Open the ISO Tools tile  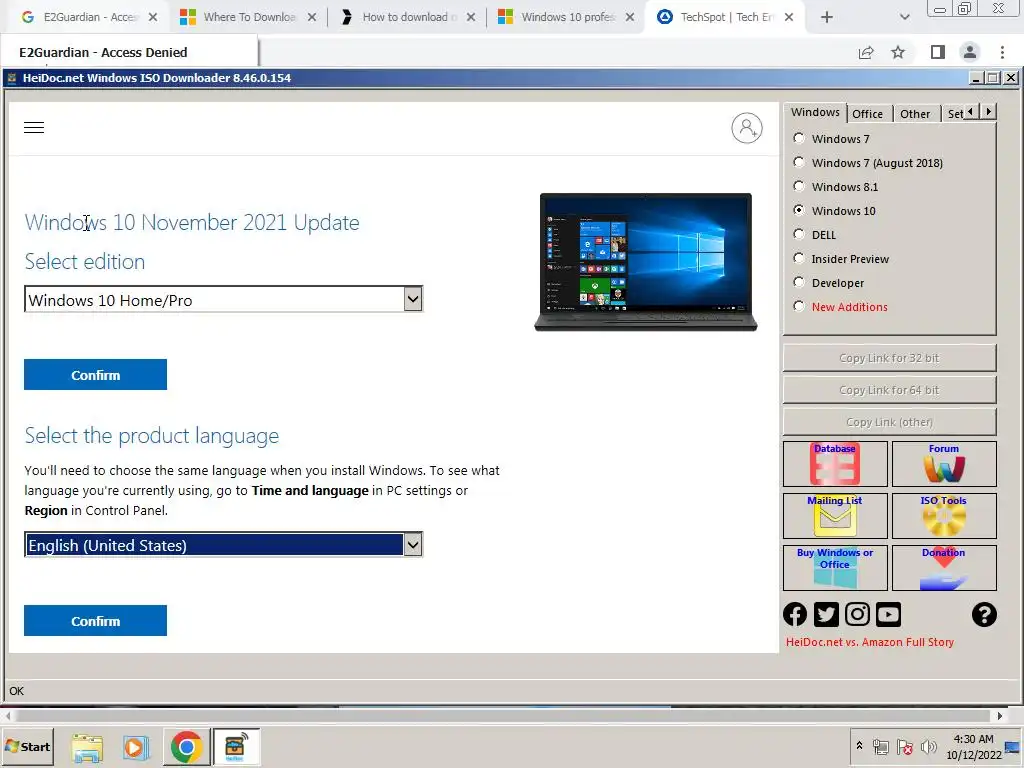point(944,516)
